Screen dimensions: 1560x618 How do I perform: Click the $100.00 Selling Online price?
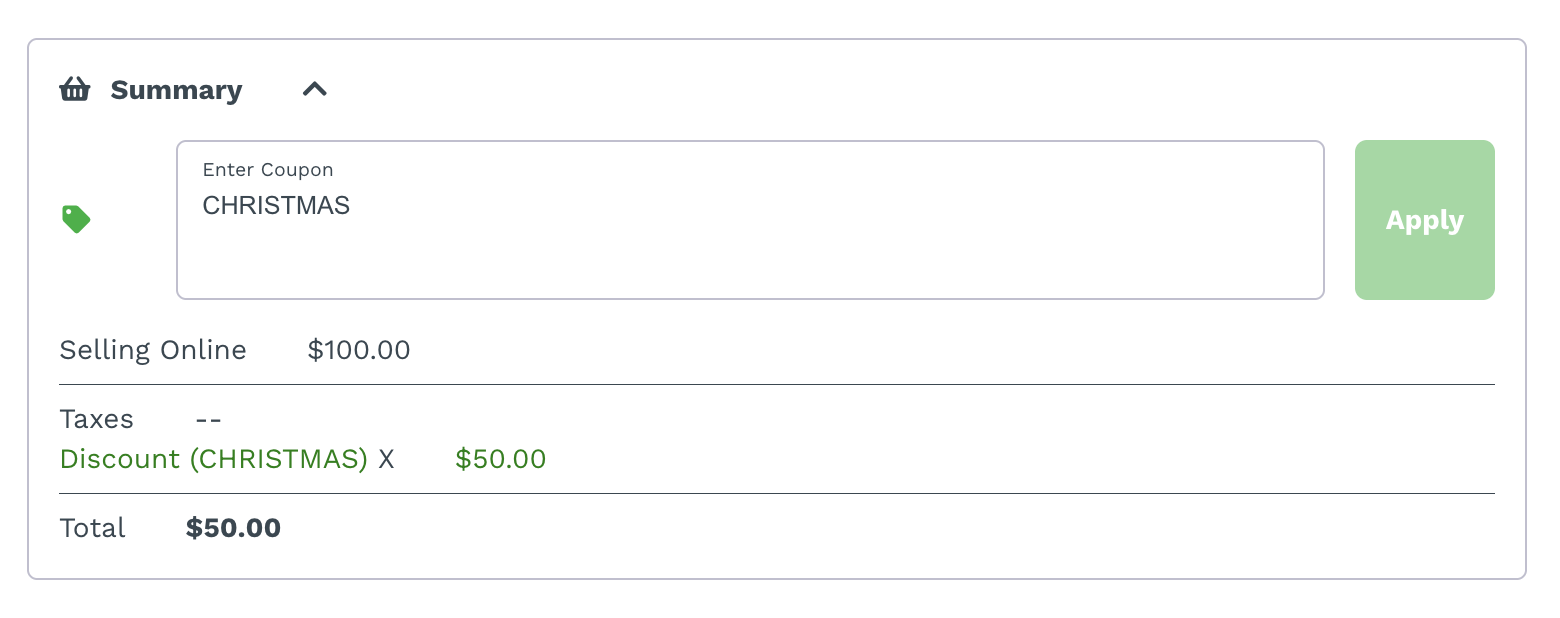tap(359, 350)
